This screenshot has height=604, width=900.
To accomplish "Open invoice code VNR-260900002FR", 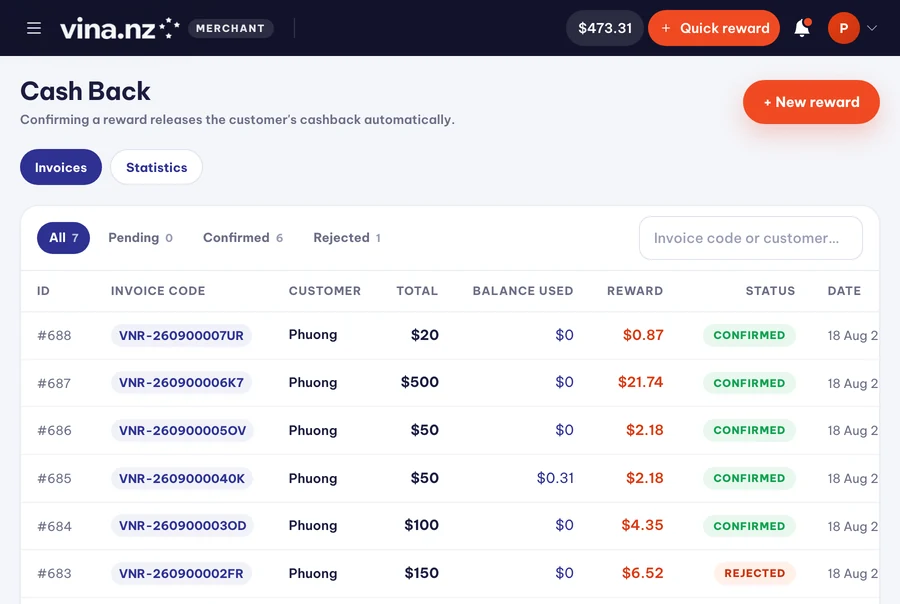I will point(181,573).
